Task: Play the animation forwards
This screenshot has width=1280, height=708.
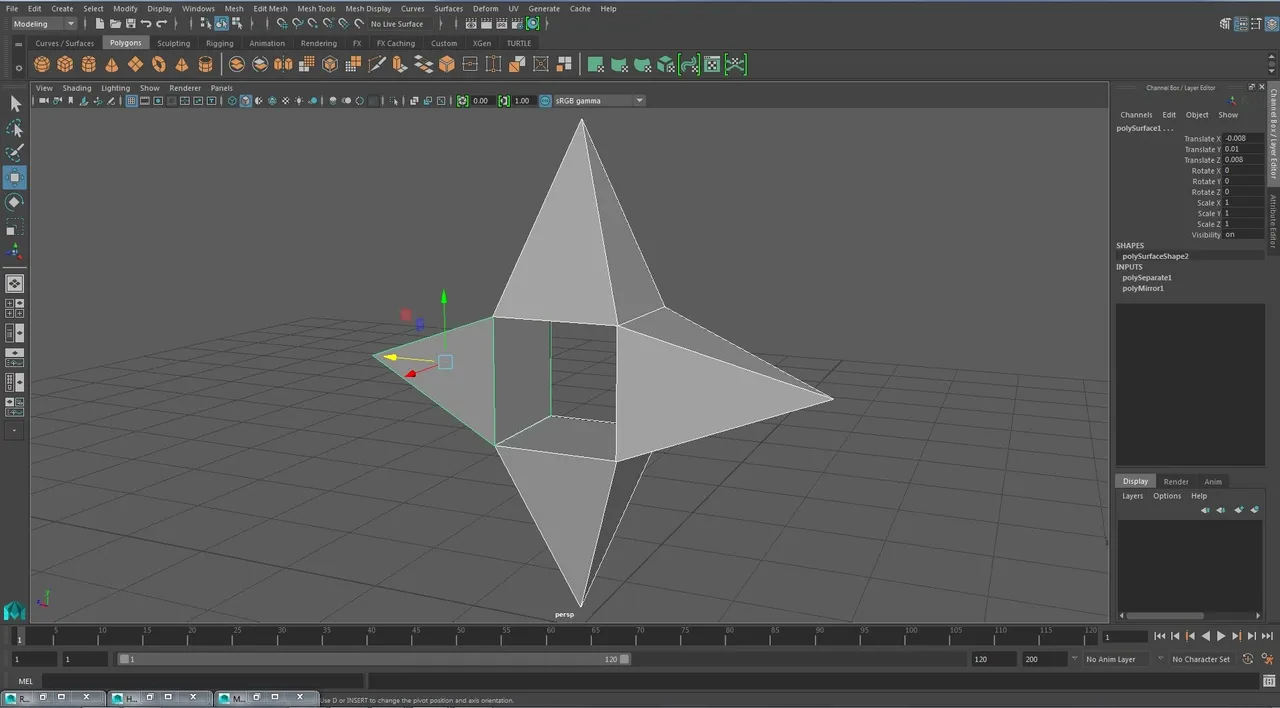Action: [1221, 636]
